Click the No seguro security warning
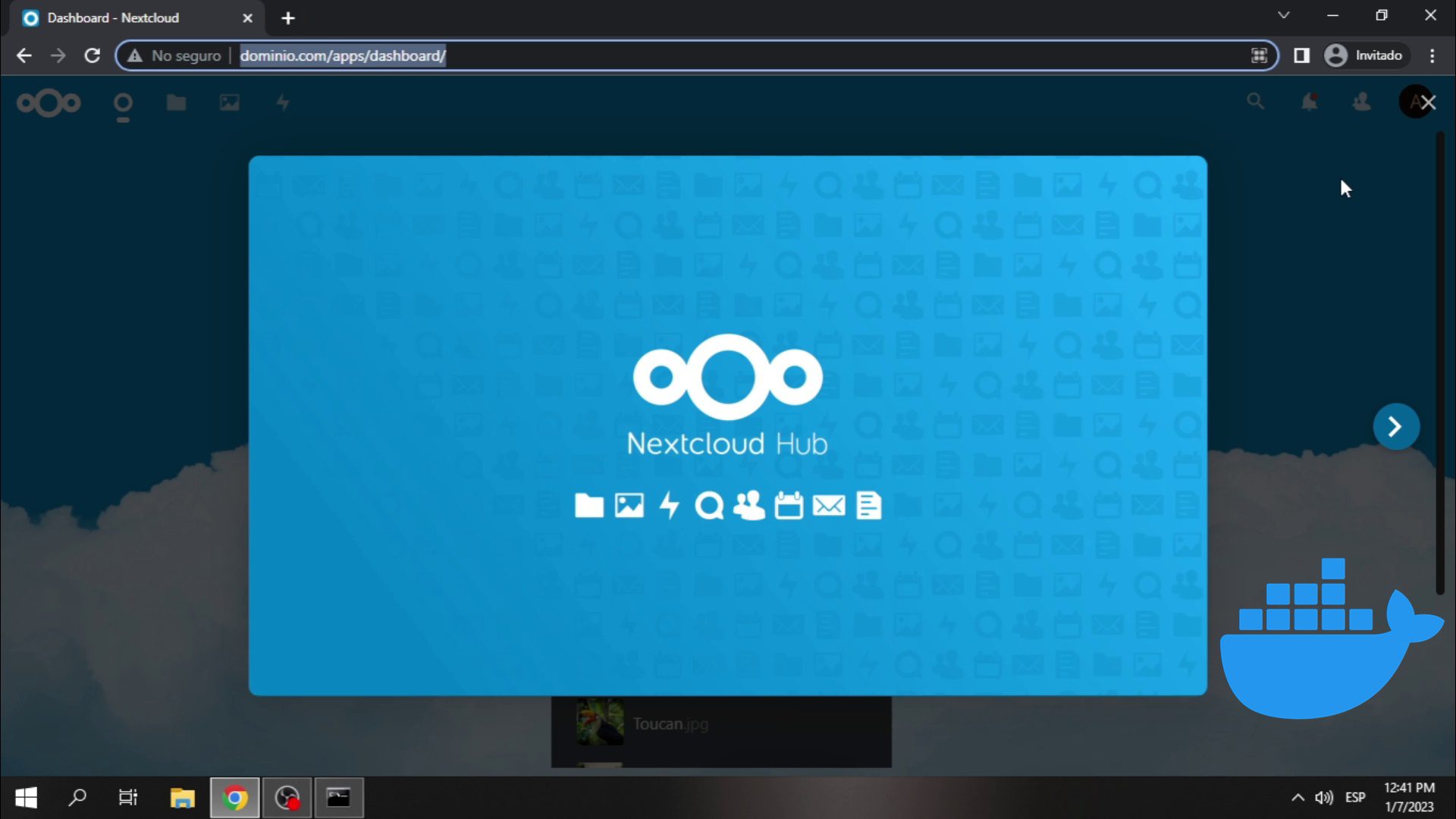Screen dimensions: 1456x819 pos(174,55)
